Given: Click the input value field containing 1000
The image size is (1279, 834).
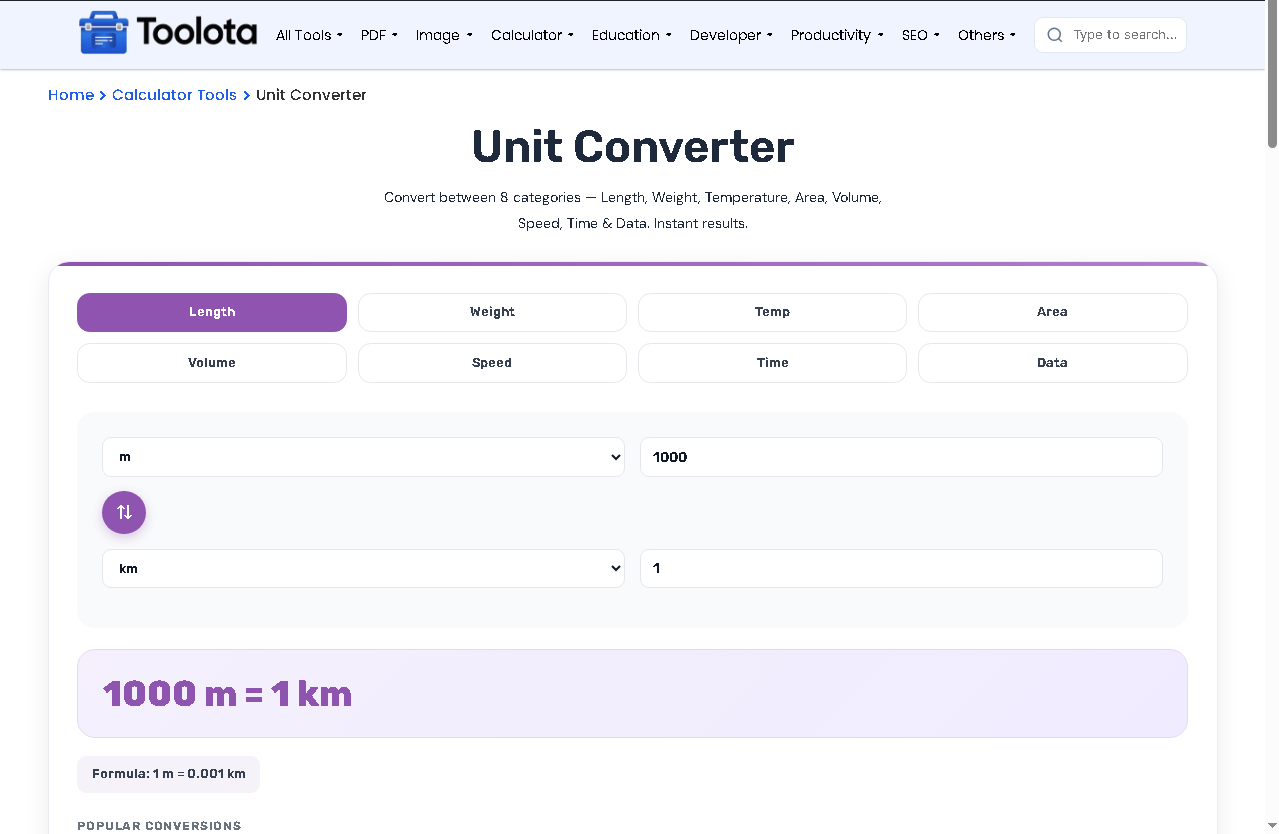Looking at the screenshot, I should click(901, 457).
